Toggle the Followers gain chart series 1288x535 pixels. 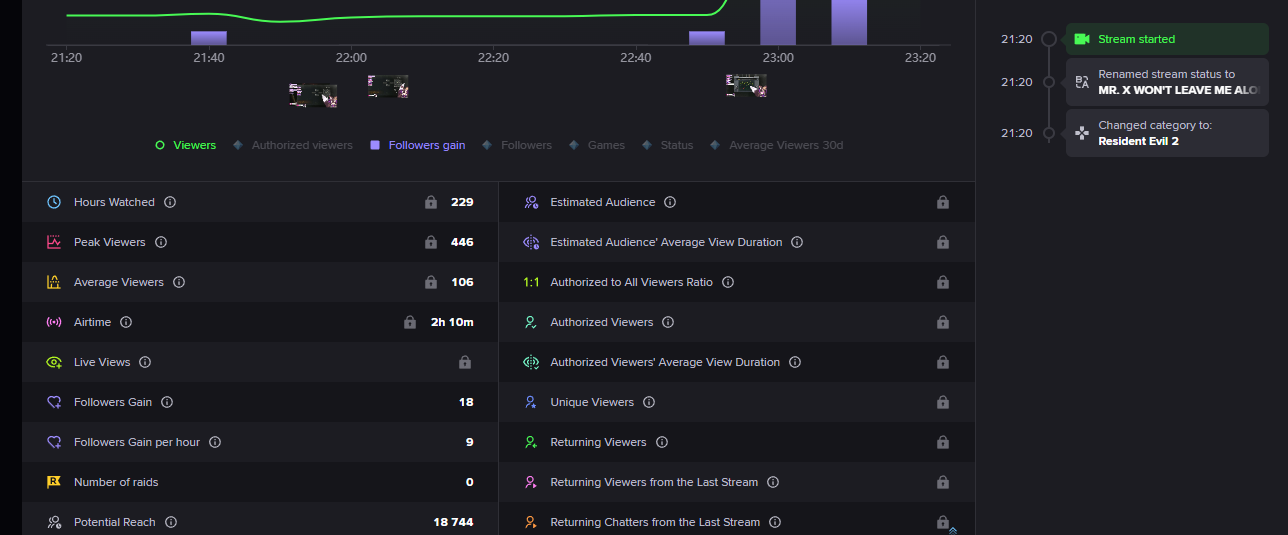point(417,145)
